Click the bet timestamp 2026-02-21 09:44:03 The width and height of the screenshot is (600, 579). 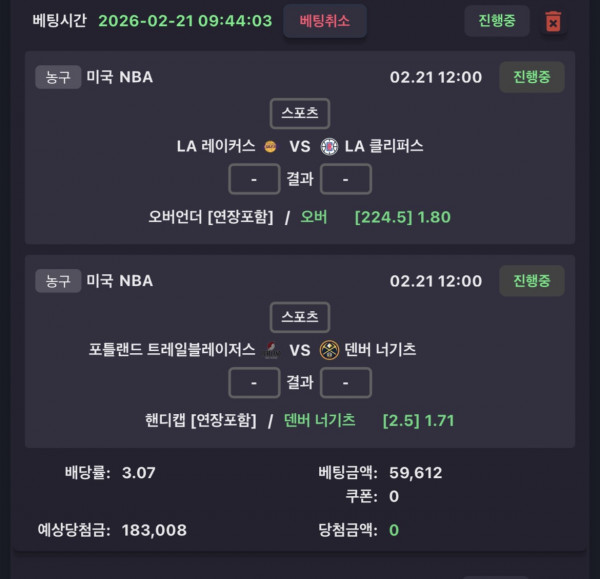(x=185, y=21)
